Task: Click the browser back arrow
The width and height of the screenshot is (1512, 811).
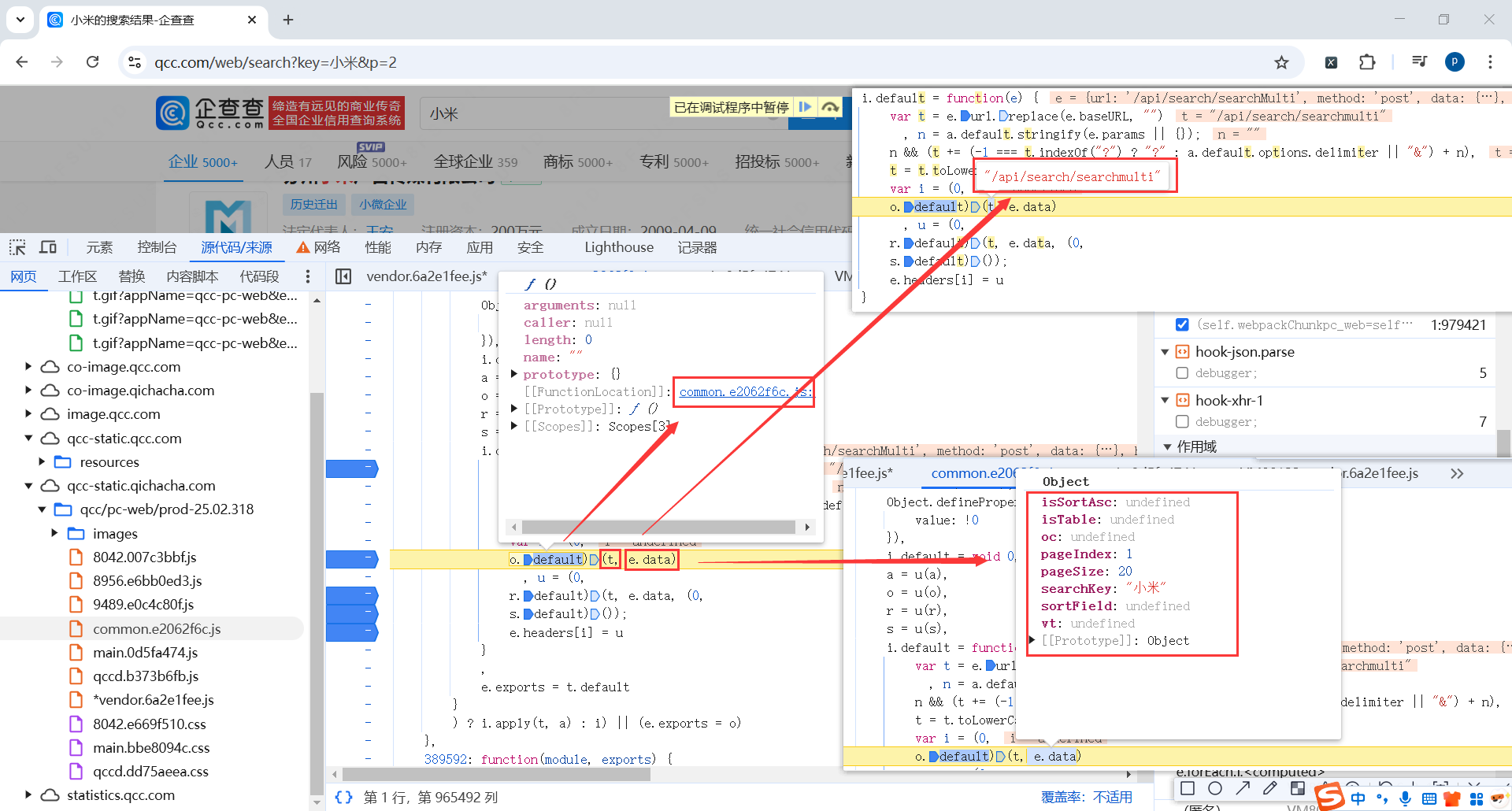Action: coord(22,62)
